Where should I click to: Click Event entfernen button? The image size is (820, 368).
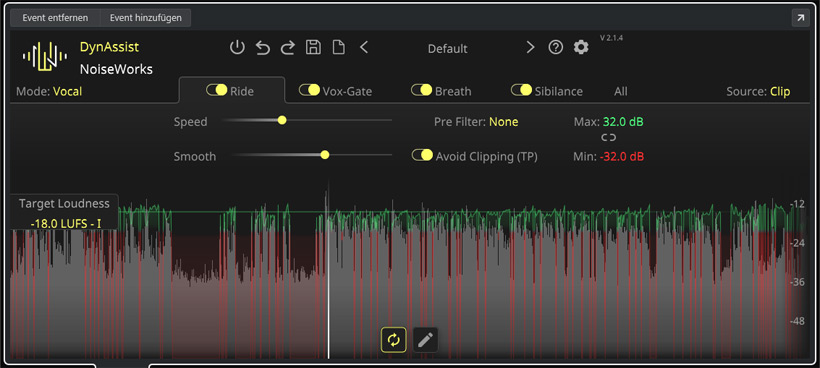(x=55, y=18)
